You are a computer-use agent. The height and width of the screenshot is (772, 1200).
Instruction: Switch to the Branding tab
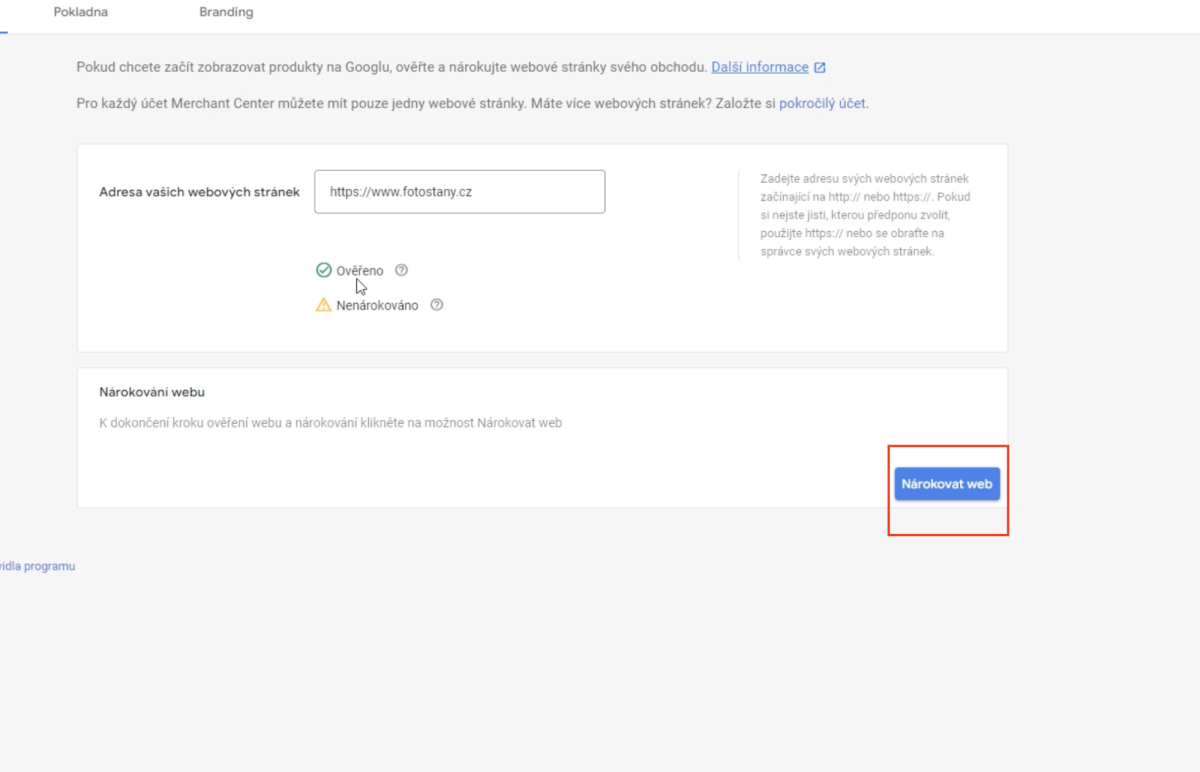(x=226, y=13)
